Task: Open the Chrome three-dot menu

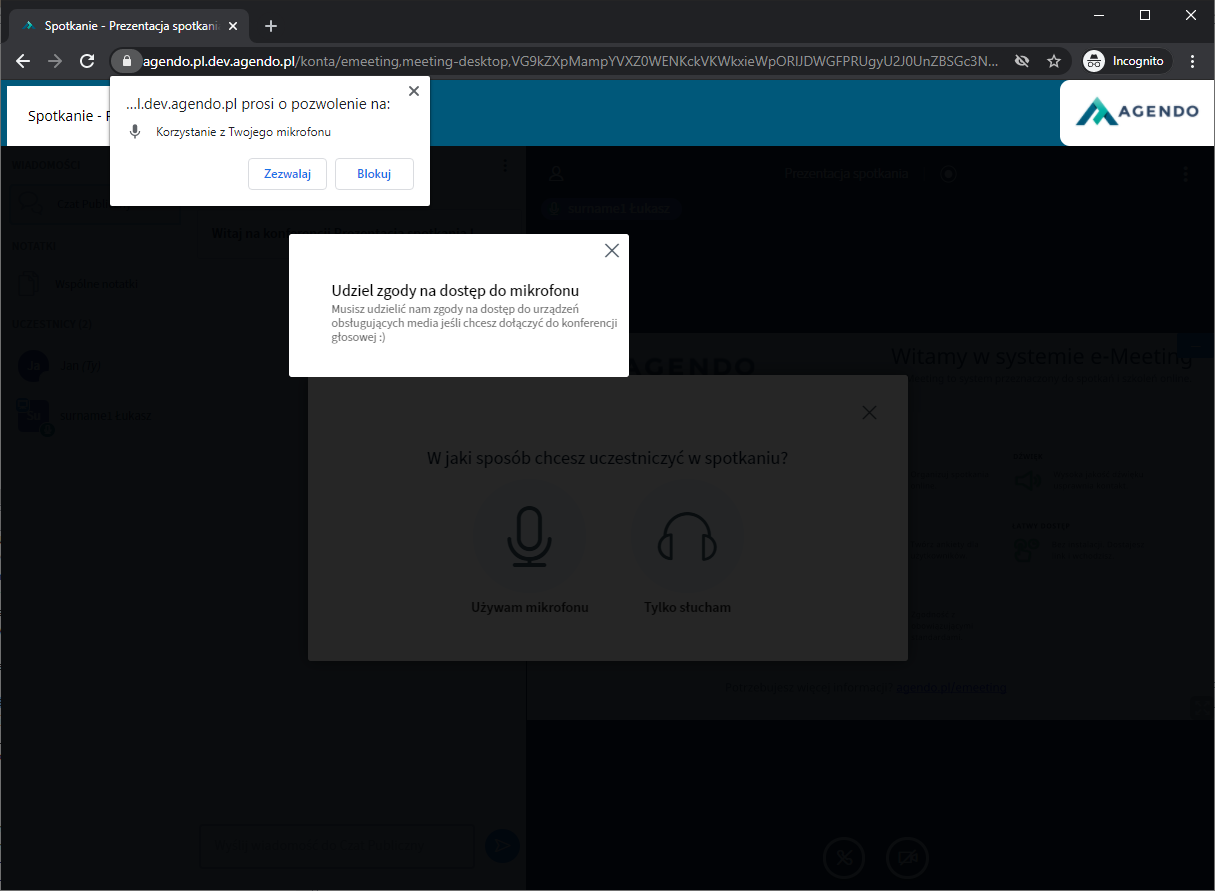Action: (1192, 61)
